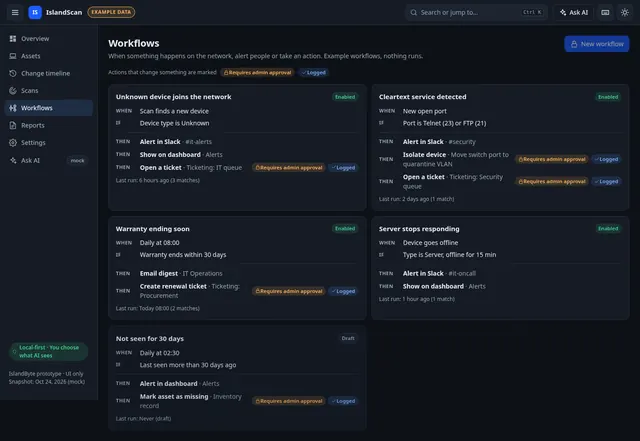
Task: Click Logged badge on Create renewal ticket
Action: coord(343,291)
